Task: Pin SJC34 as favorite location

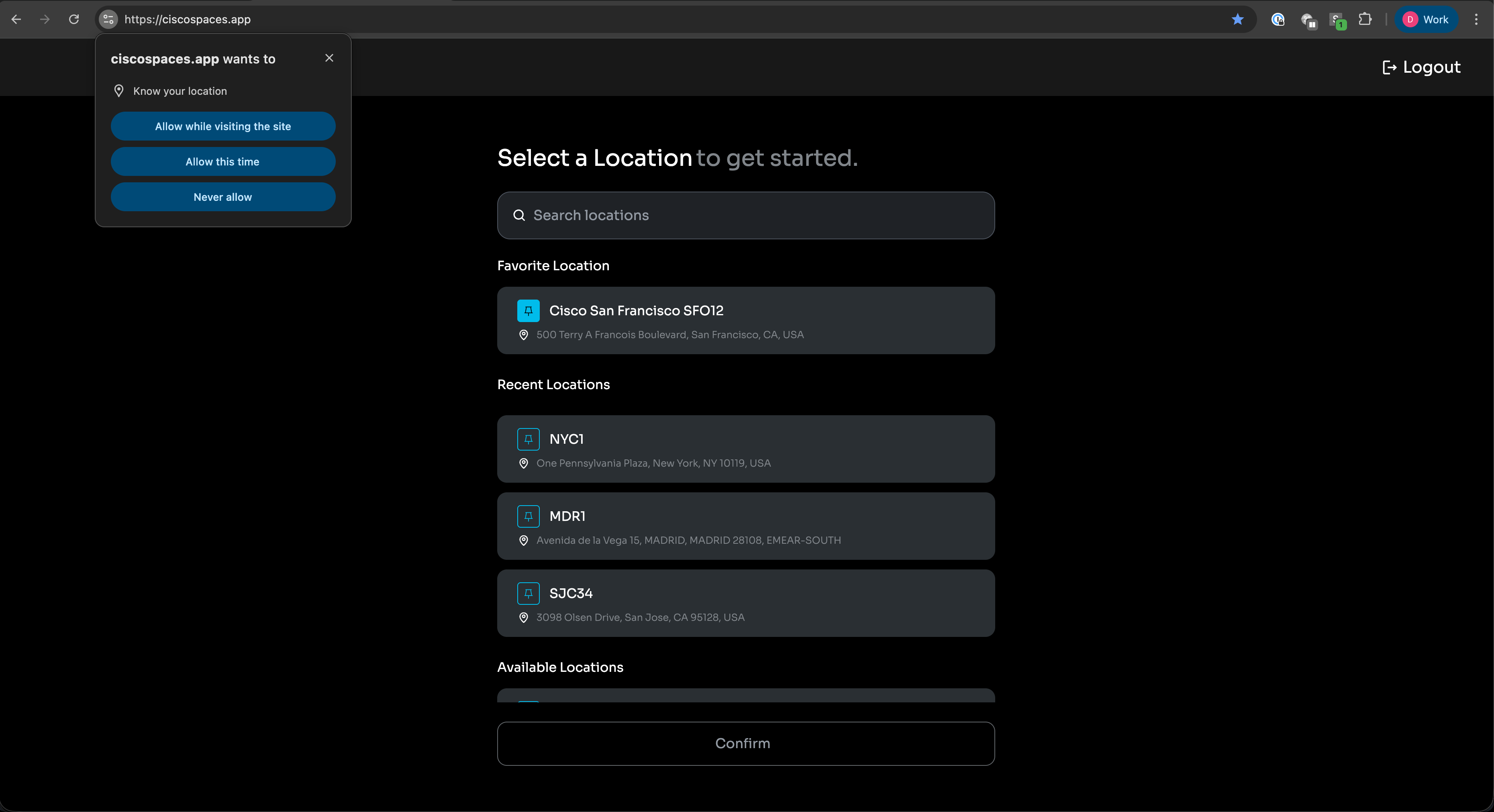Action: tap(529, 594)
